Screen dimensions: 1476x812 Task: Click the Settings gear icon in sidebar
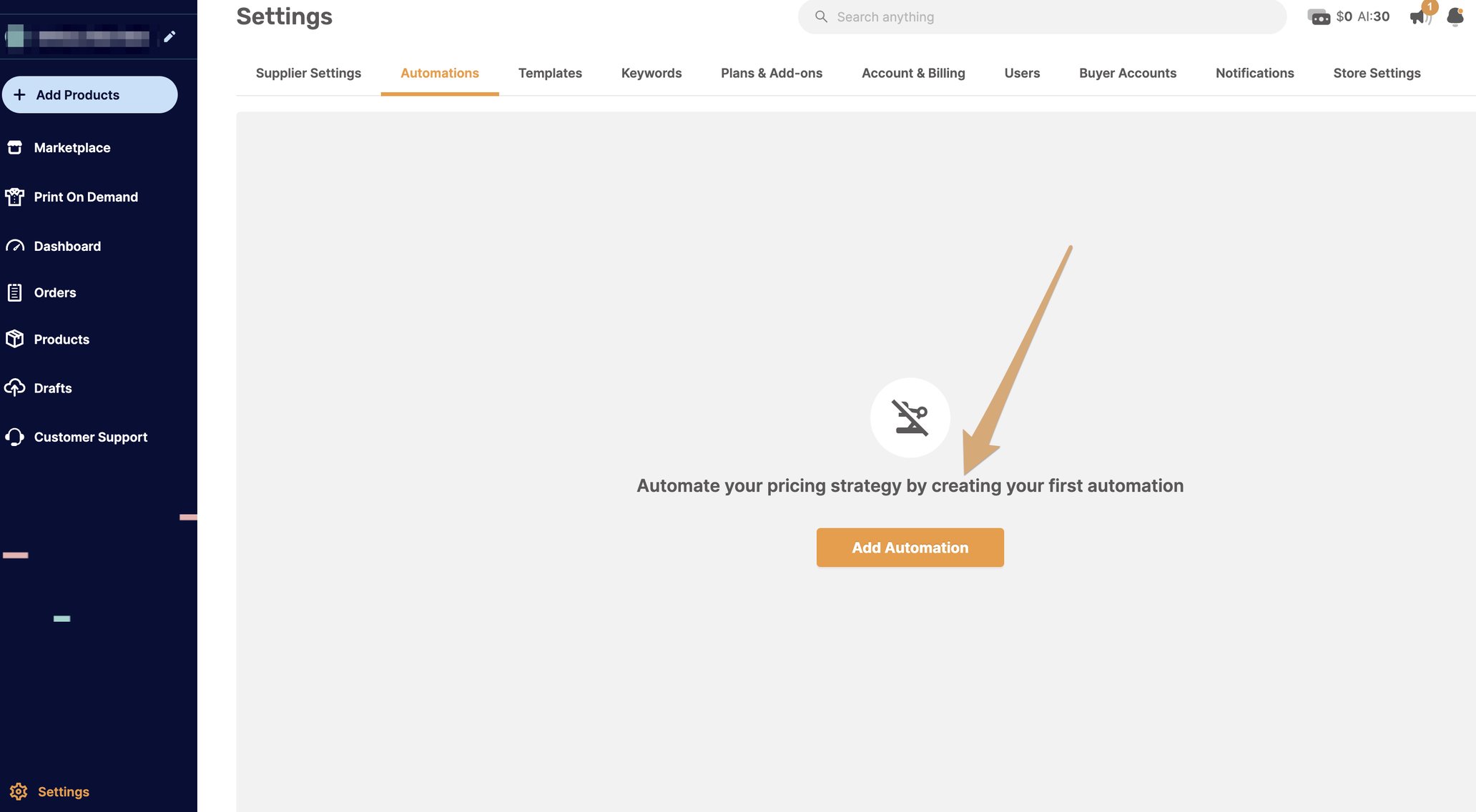[x=19, y=791]
